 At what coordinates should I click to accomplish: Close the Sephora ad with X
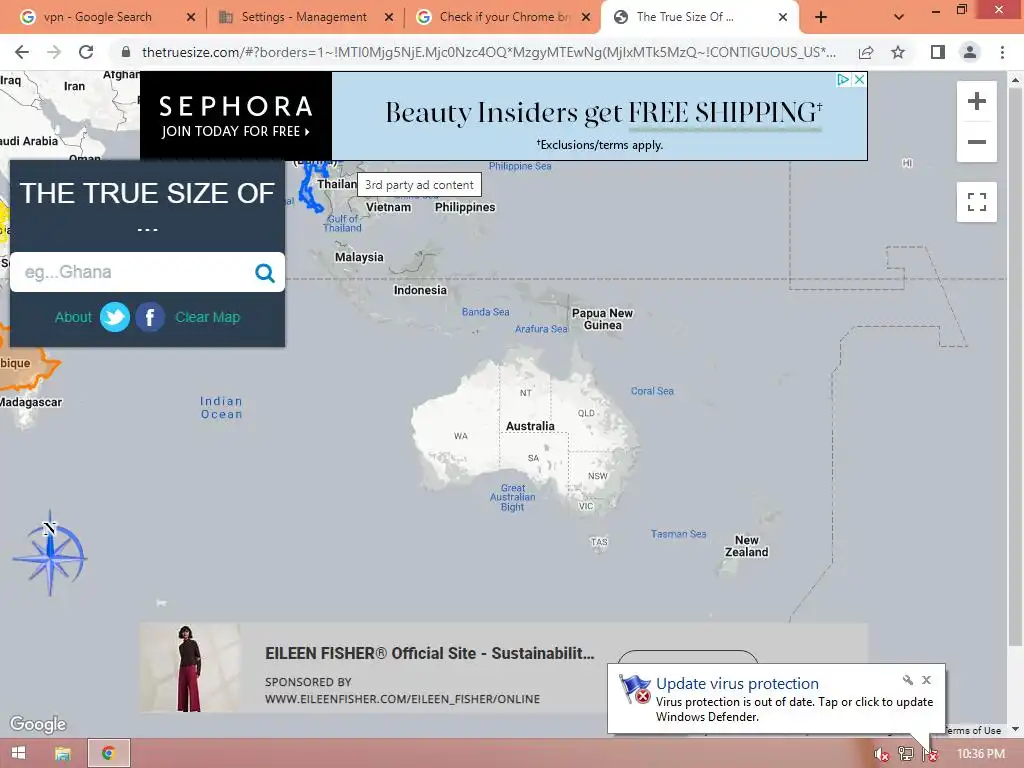pyautogui.click(x=859, y=80)
